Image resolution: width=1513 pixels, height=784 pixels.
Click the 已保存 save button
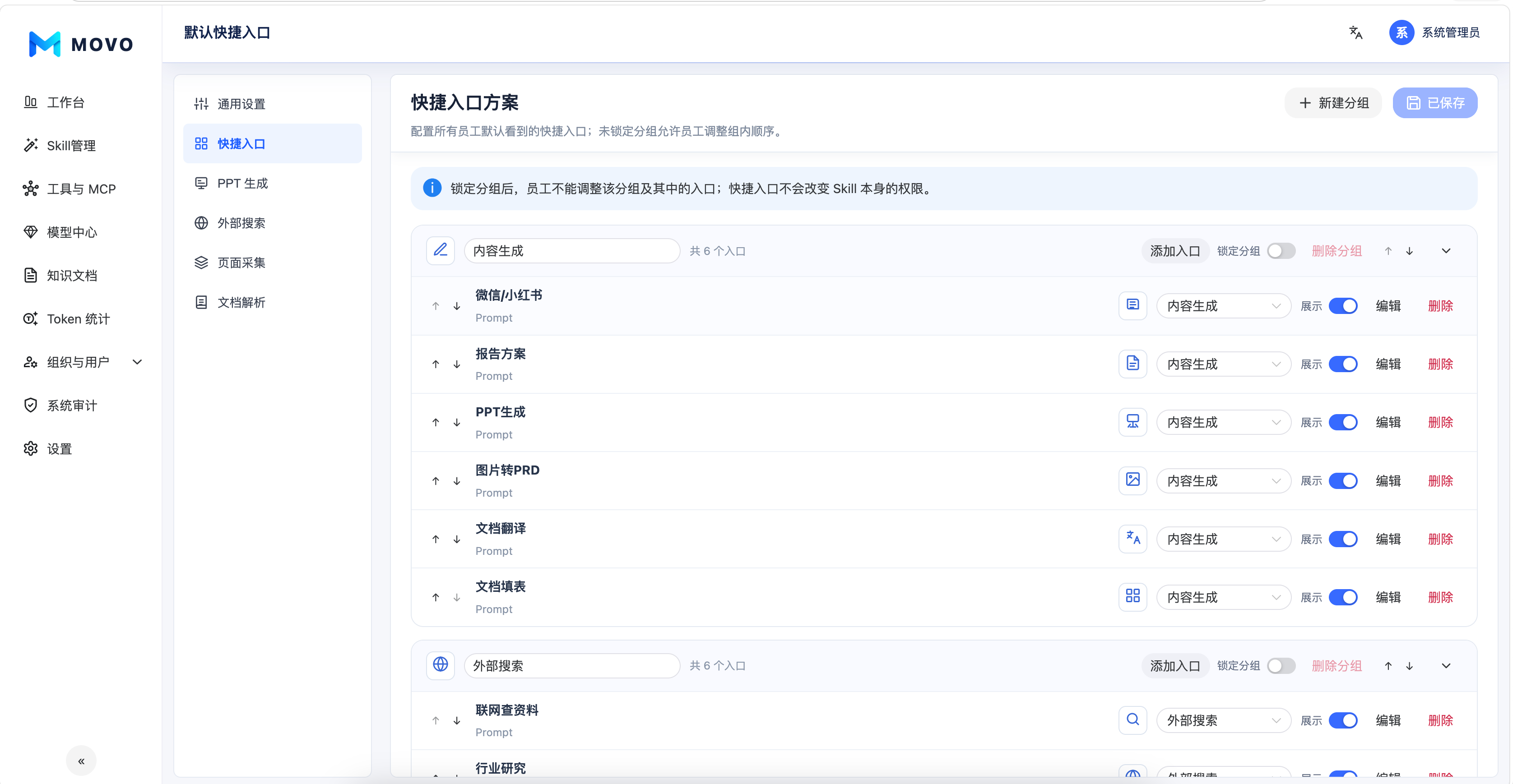point(1435,103)
